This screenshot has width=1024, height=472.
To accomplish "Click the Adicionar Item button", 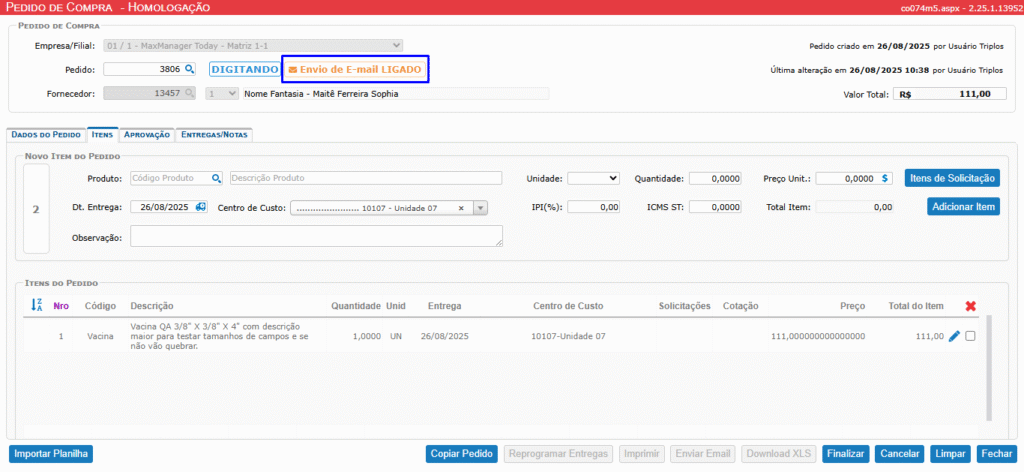I will pyautogui.click(x=963, y=206).
